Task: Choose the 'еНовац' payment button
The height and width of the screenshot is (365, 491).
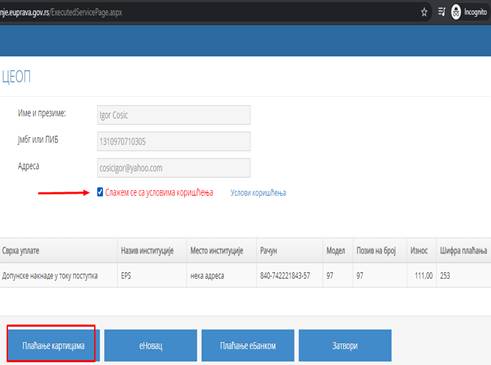Action: 150,345
